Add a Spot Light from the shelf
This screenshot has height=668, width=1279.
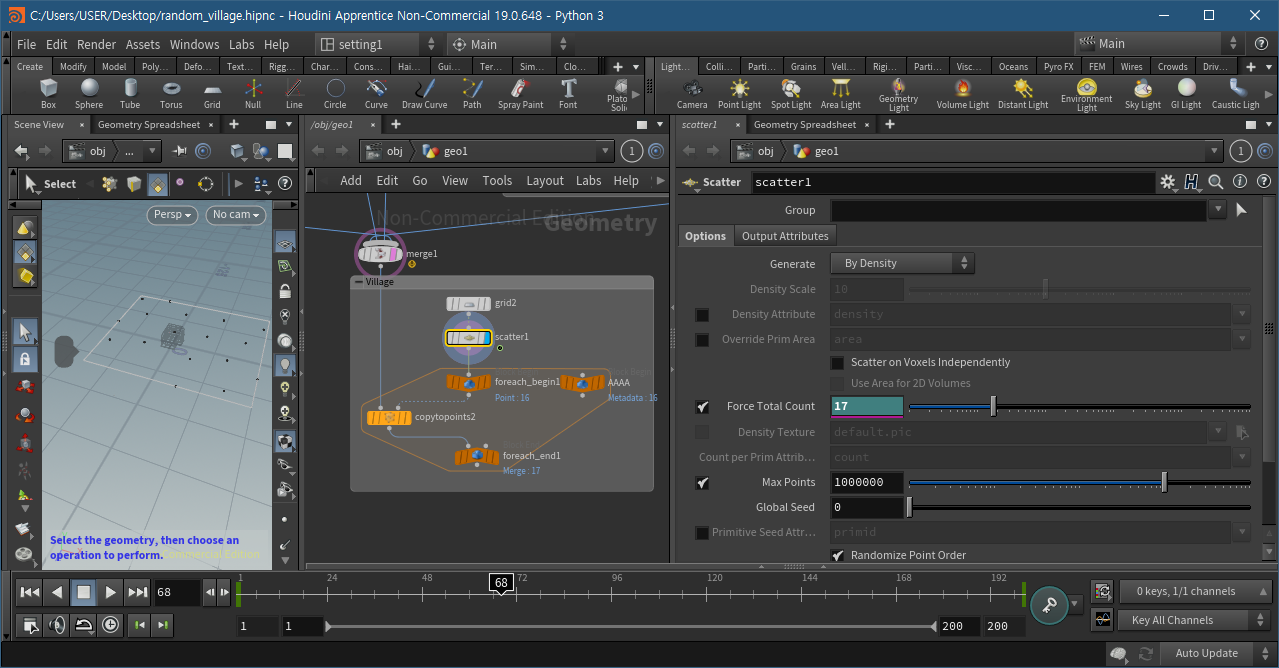pyautogui.click(x=791, y=94)
